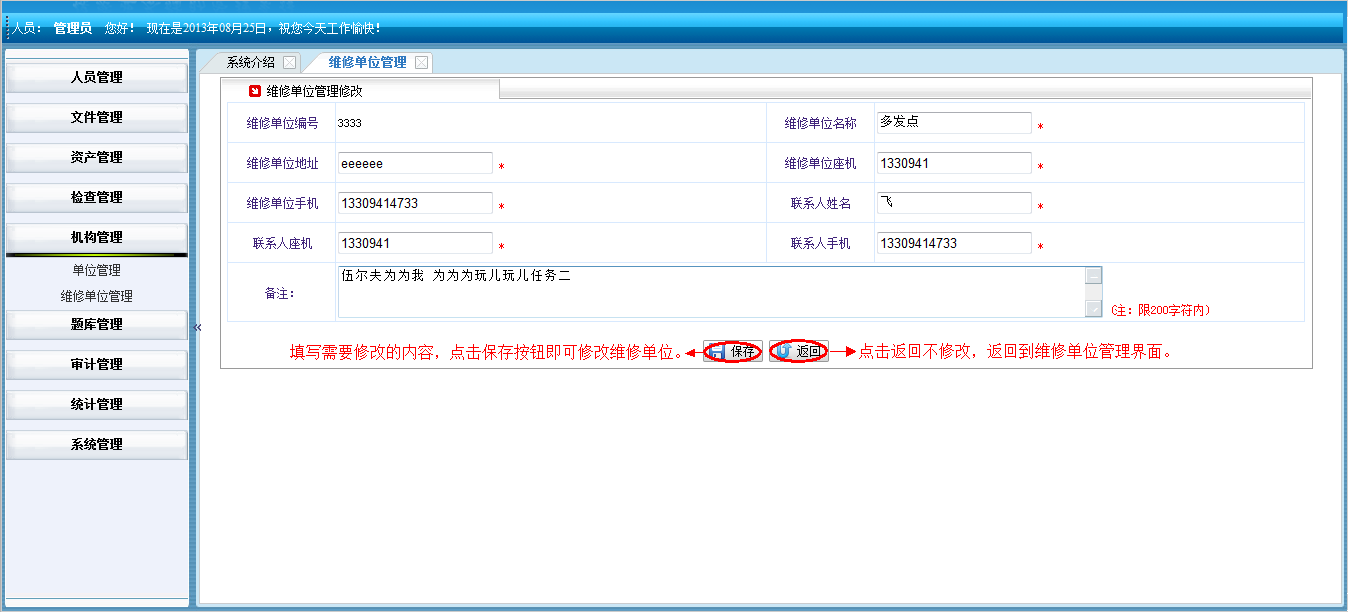Focus the 联系人座机 input field
The image size is (1348, 612).
(x=415, y=243)
